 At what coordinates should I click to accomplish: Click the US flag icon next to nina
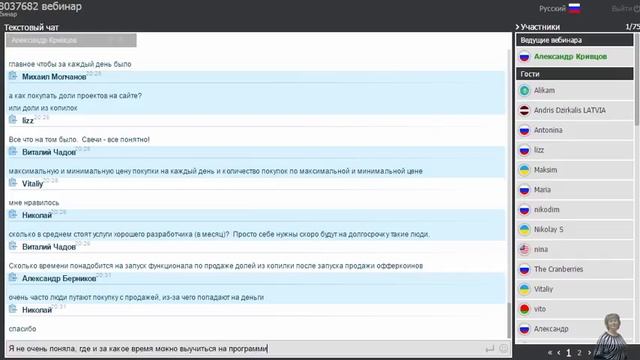tap(524, 249)
